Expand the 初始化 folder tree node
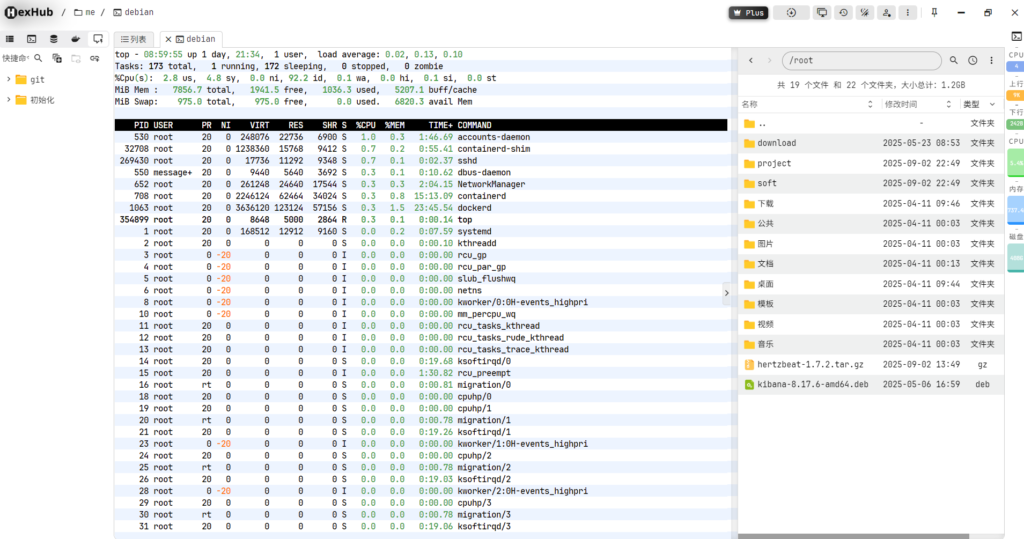 tap(9, 100)
